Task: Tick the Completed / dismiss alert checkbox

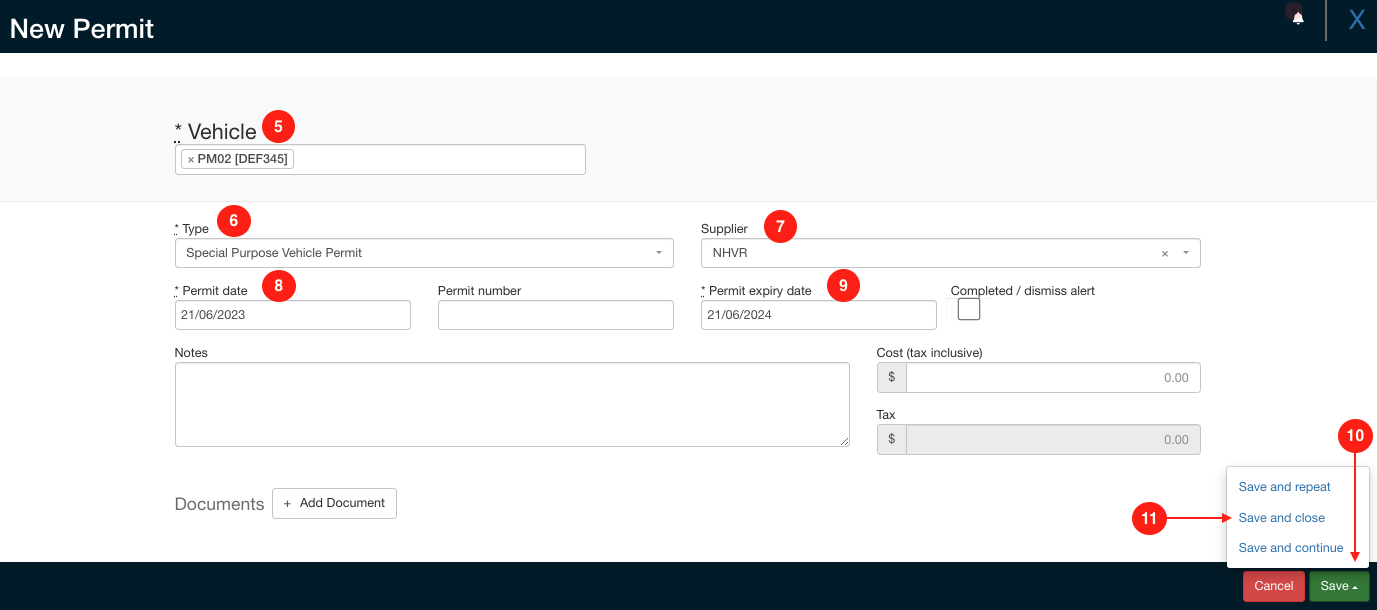Action: click(x=968, y=310)
